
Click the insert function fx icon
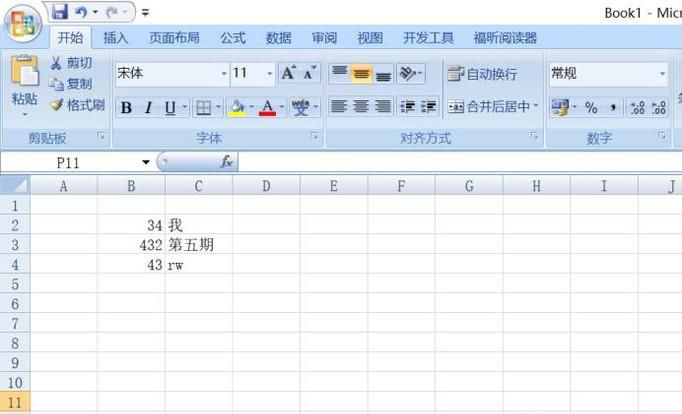[x=227, y=162]
